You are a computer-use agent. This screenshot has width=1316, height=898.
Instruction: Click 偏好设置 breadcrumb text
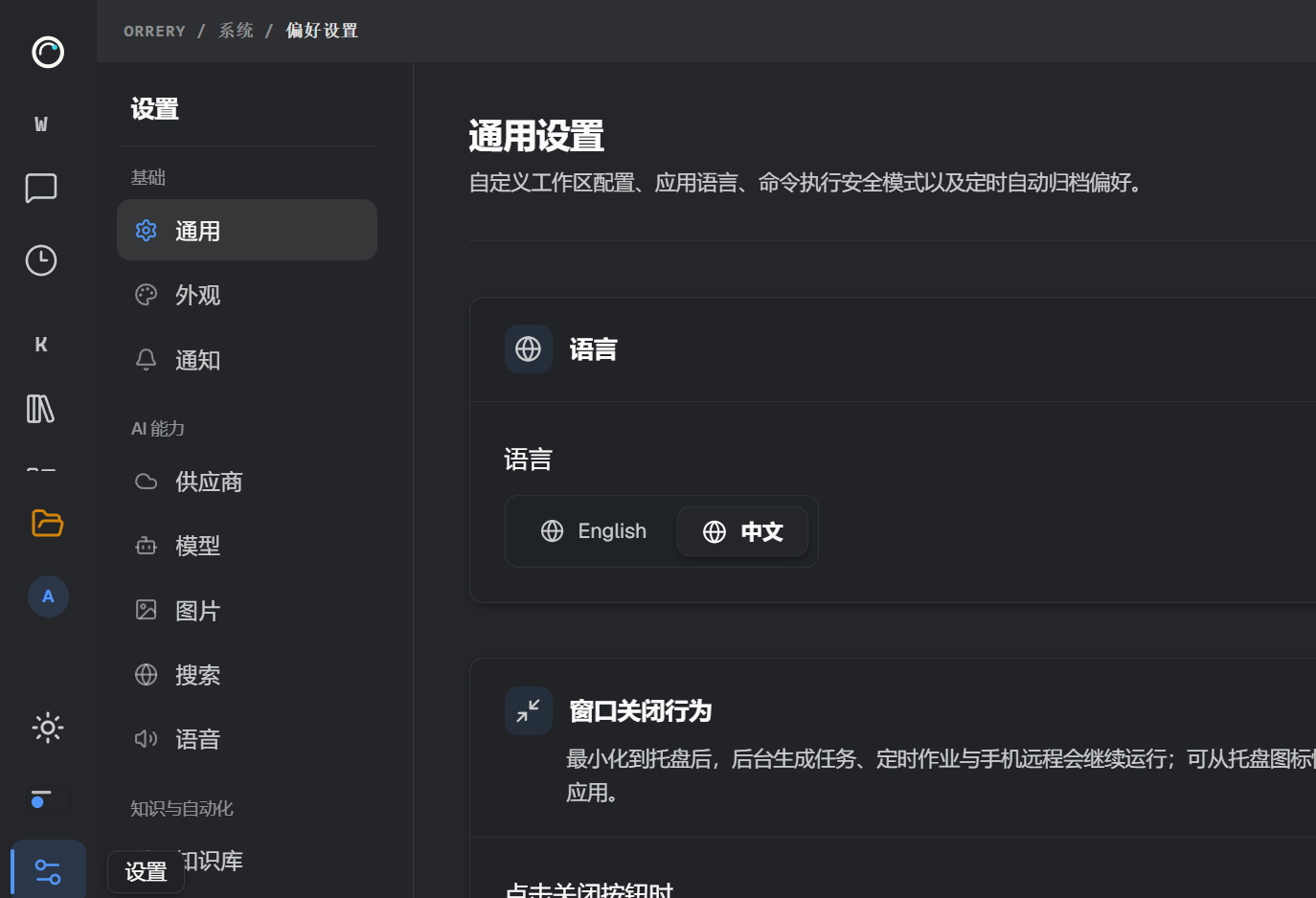coord(322,31)
